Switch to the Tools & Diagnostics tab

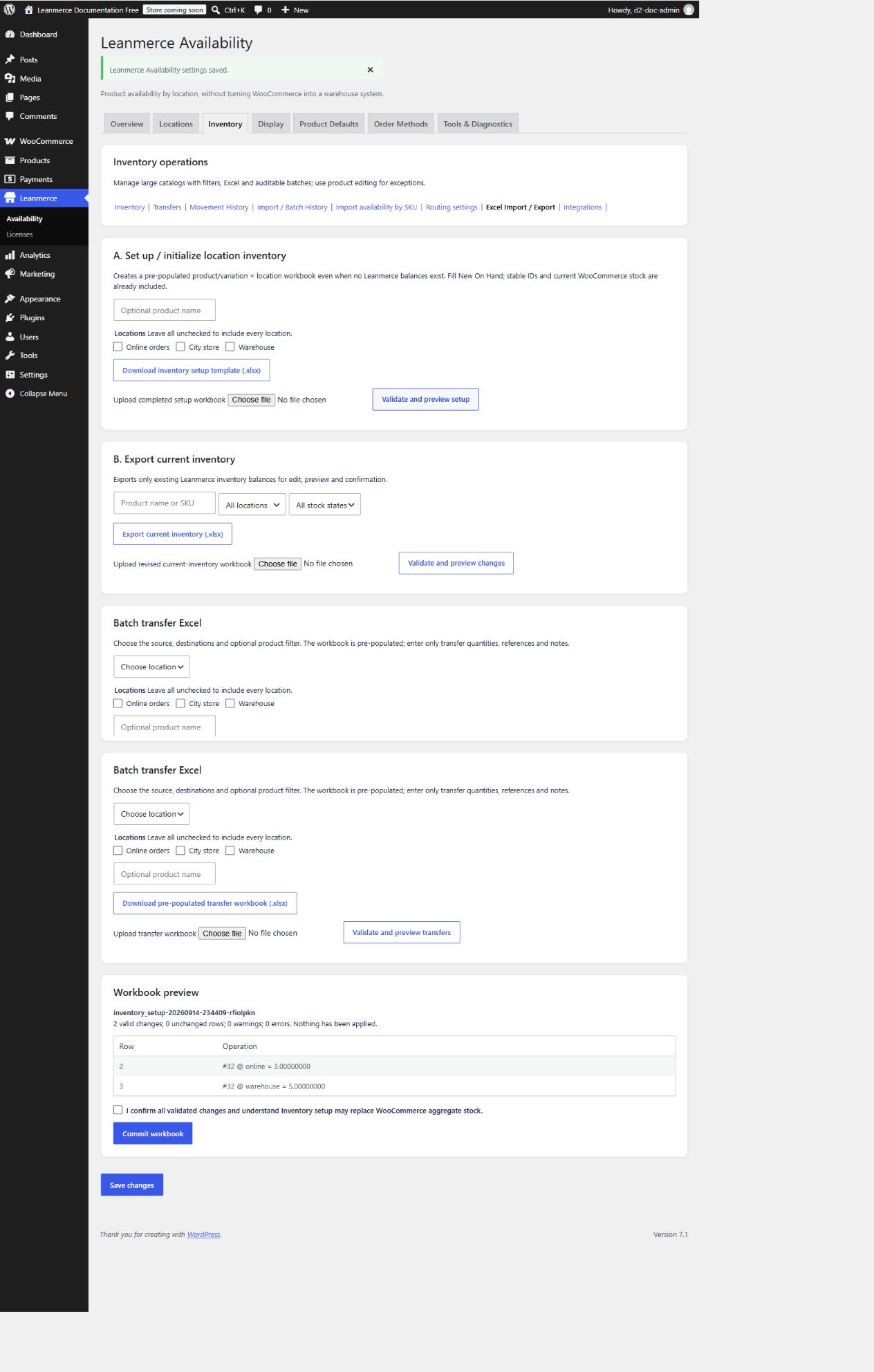(477, 123)
